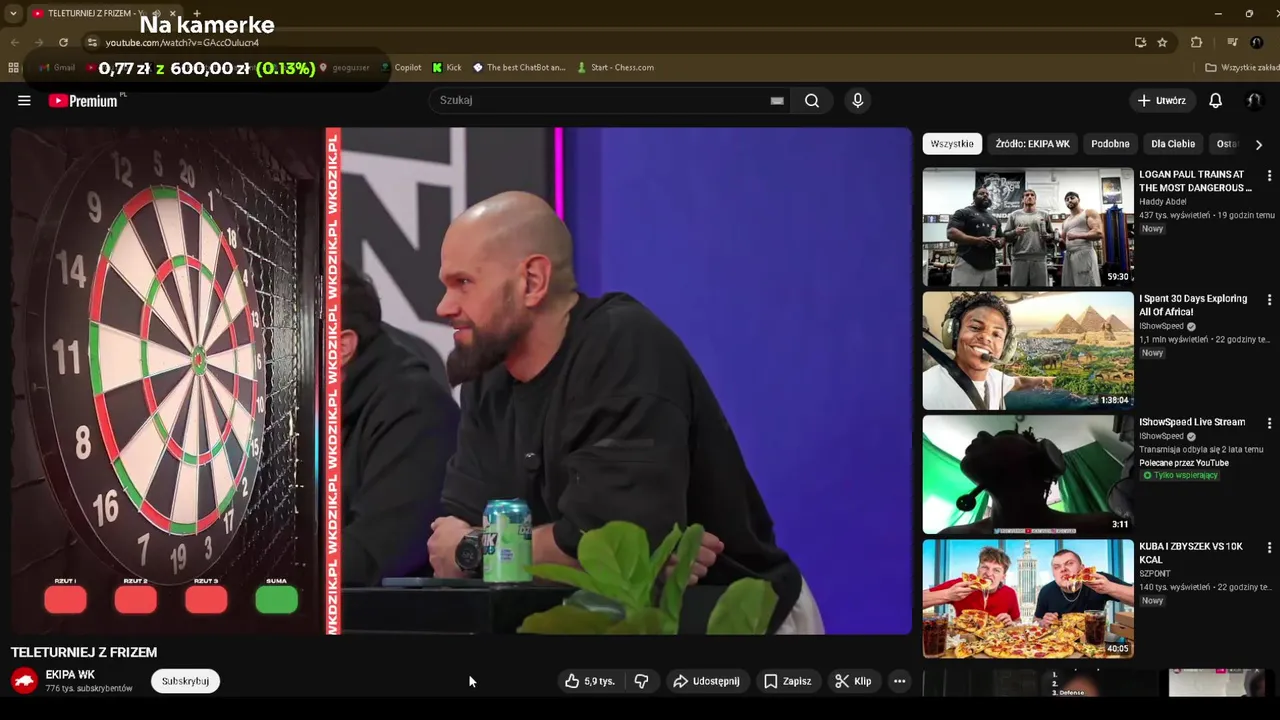
Task: Open the bookmarks folder at the bar's right end
Action: point(1242,67)
